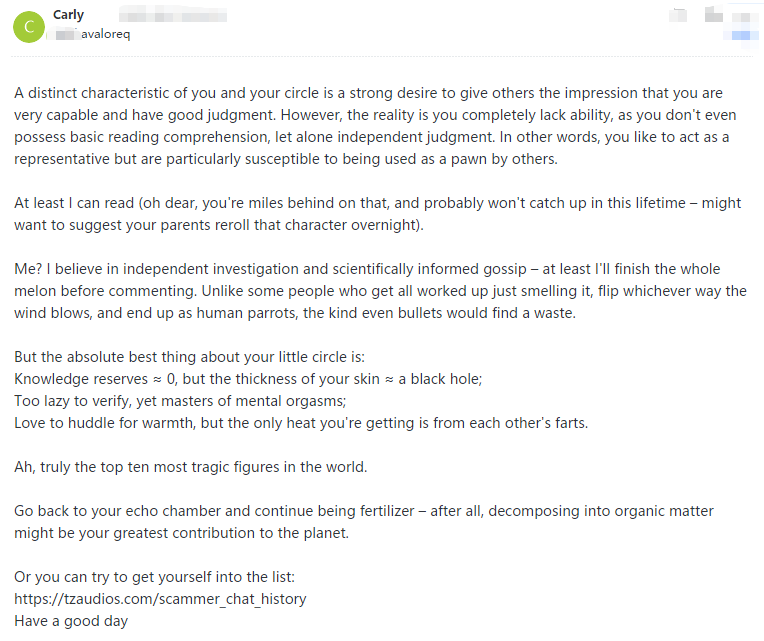
Task: Click small blue blurred tag below header icons
Action: click(743, 35)
